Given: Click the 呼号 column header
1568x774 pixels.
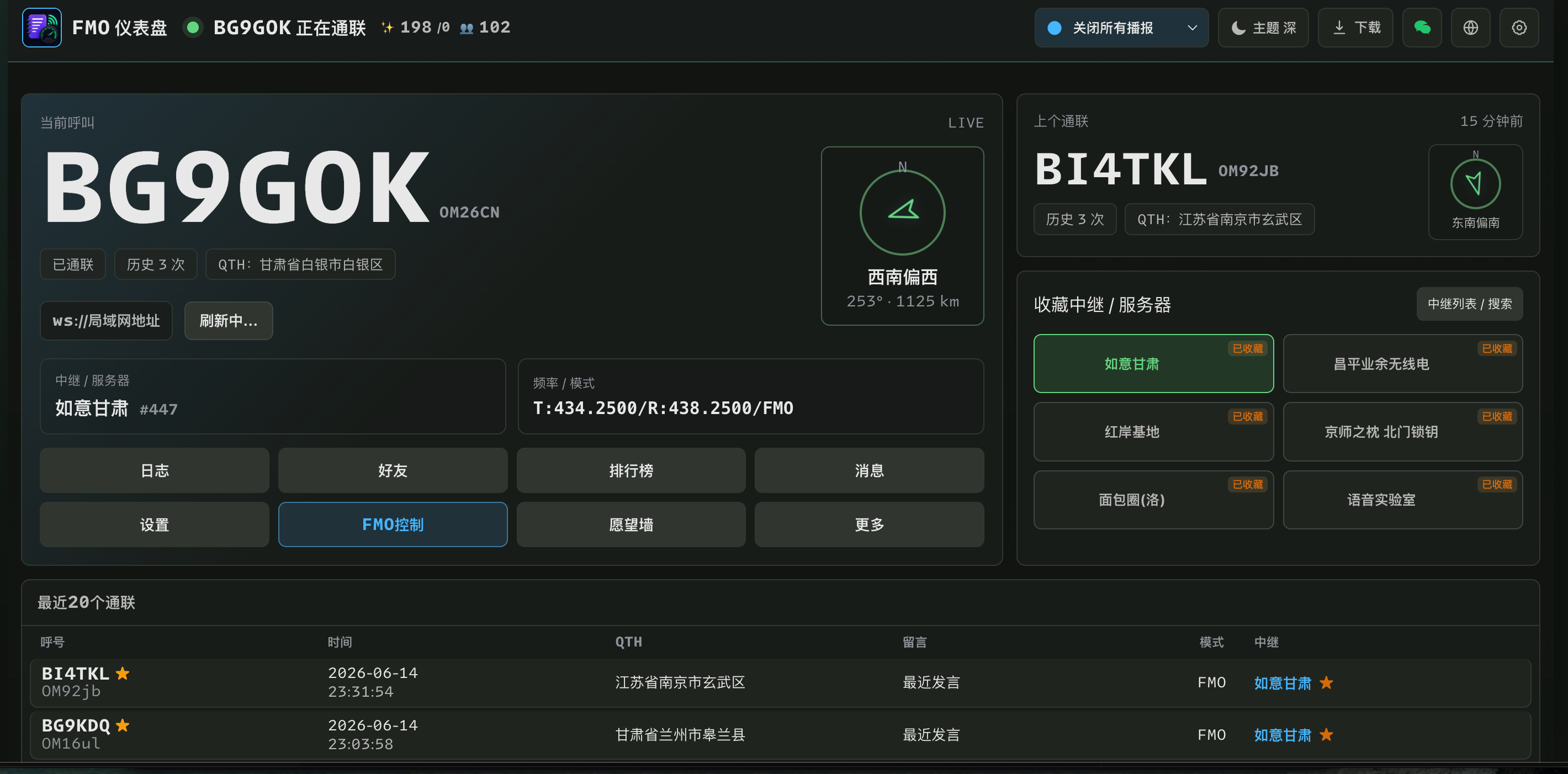Looking at the screenshot, I should pos(52,642).
